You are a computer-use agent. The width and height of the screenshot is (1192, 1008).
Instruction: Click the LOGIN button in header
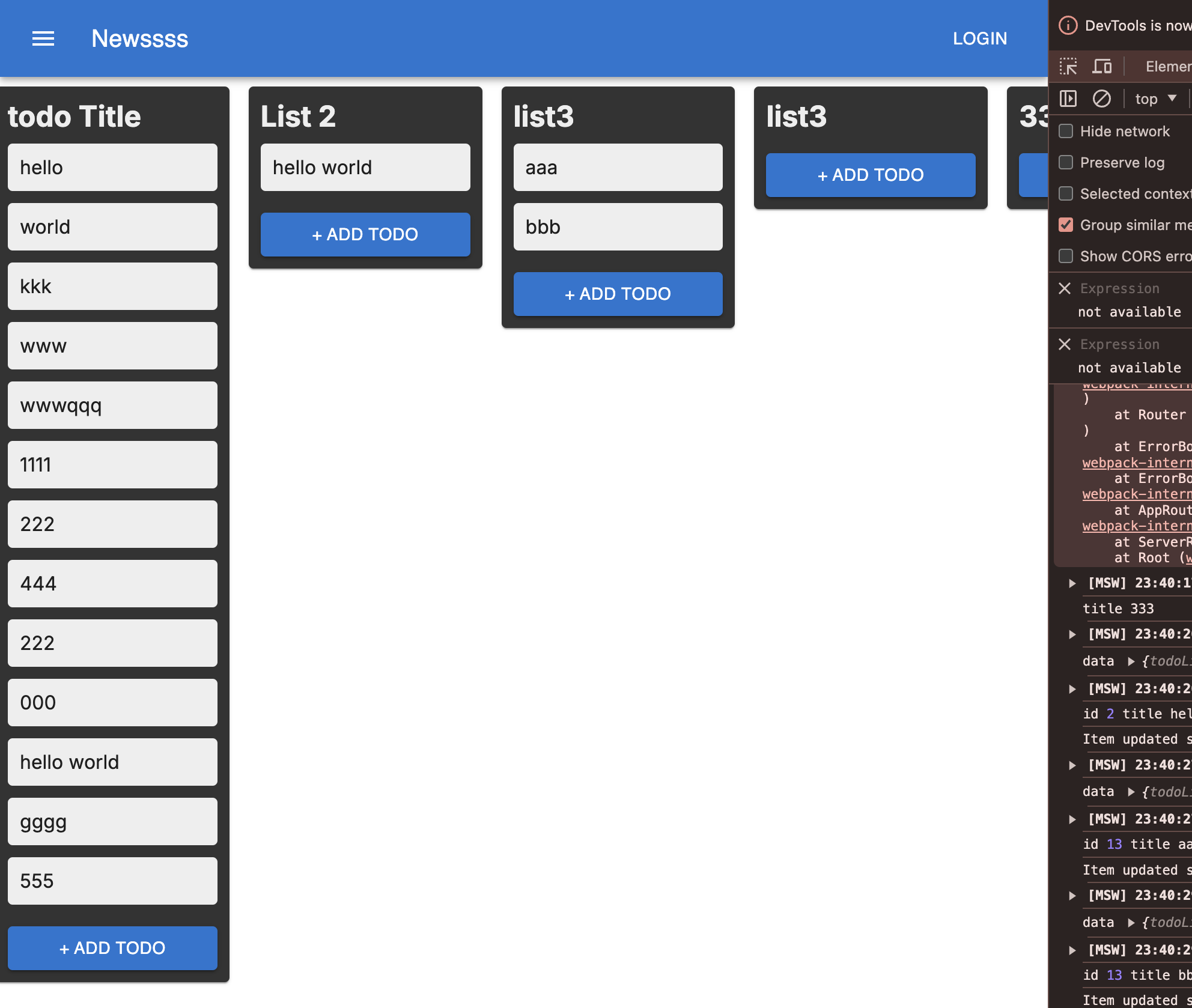point(979,38)
